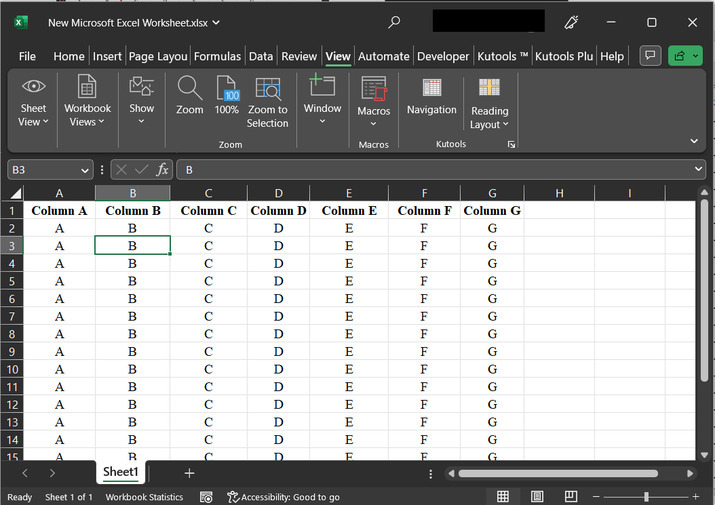The height and width of the screenshot is (505, 715).
Task: Collapse the ribbon with chevron
Action: pos(694,141)
